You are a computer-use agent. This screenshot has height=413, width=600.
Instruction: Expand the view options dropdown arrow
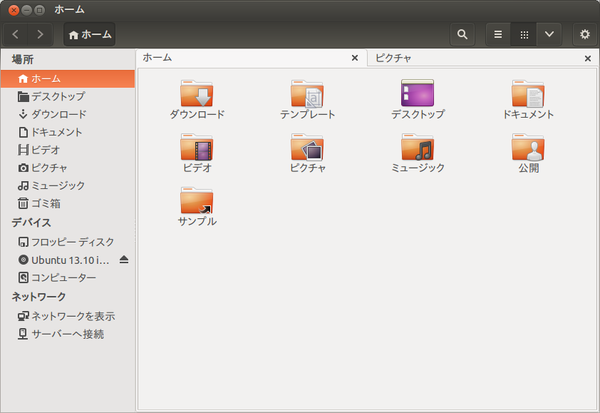click(549, 34)
